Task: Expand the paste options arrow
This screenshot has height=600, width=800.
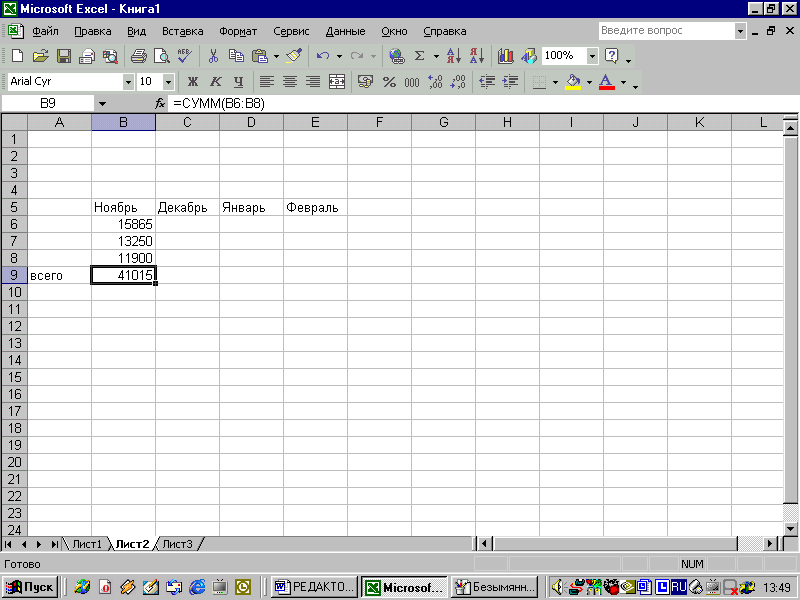Action: click(277, 56)
